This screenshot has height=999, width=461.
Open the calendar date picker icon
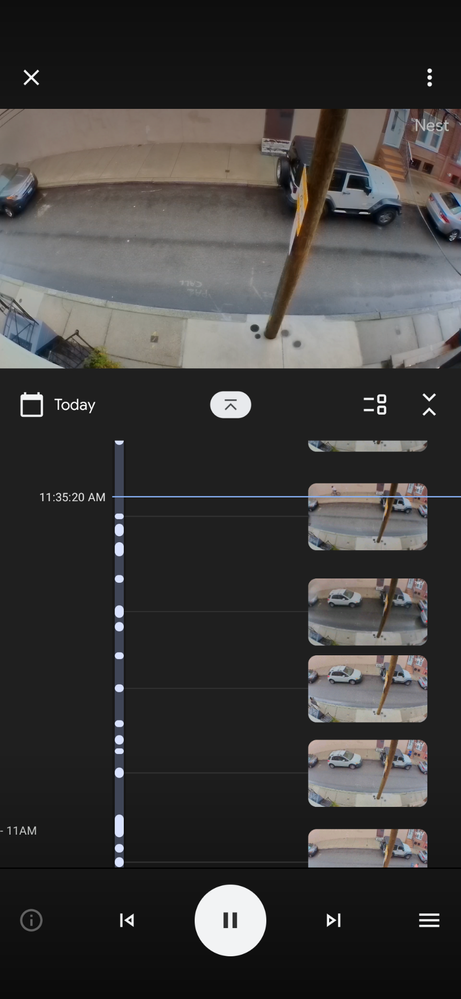pyautogui.click(x=32, y=405)
